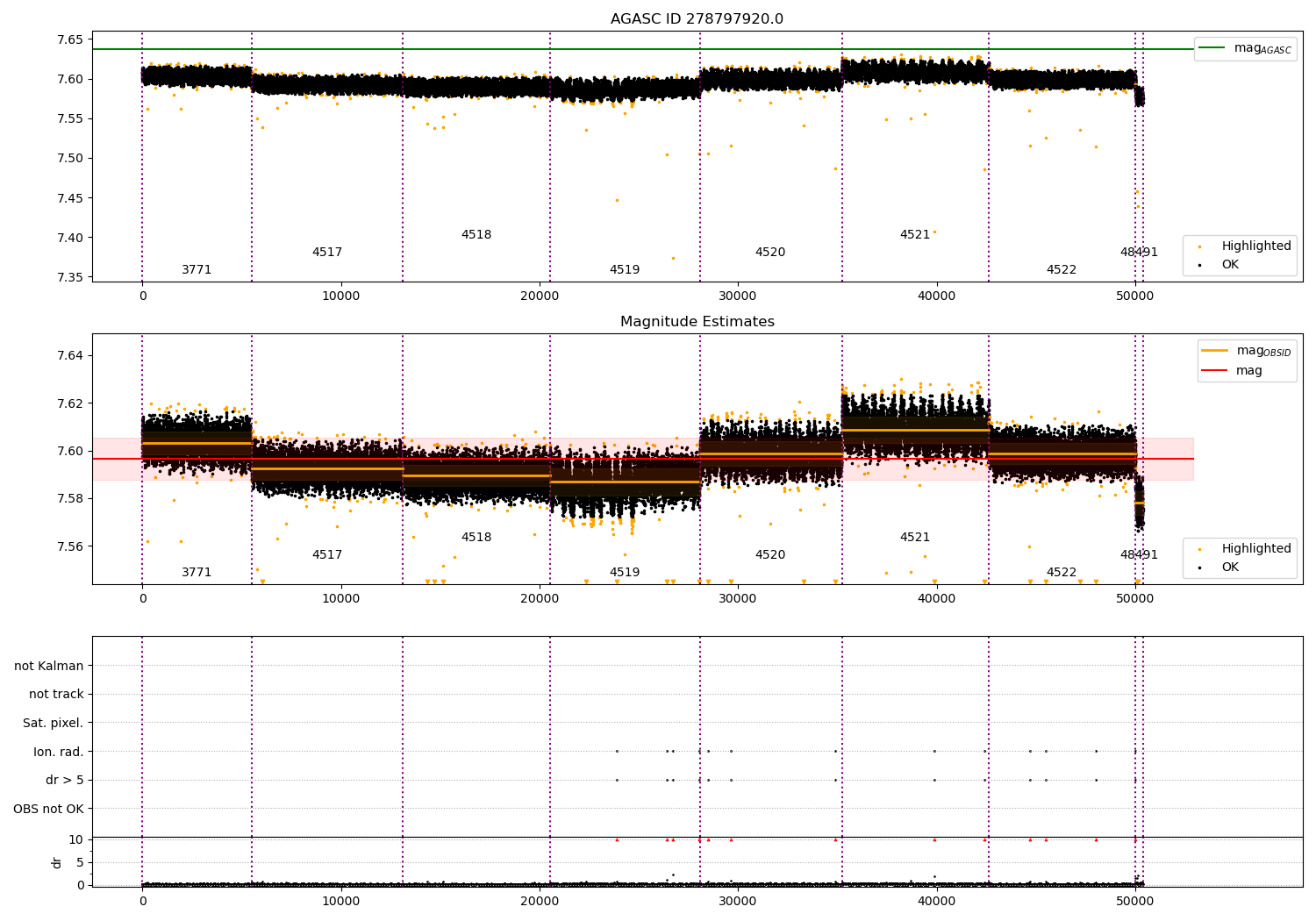1316x921 pixels.
Task: Click OBSID label 4519 in the top plot
Action: [625, 270]
